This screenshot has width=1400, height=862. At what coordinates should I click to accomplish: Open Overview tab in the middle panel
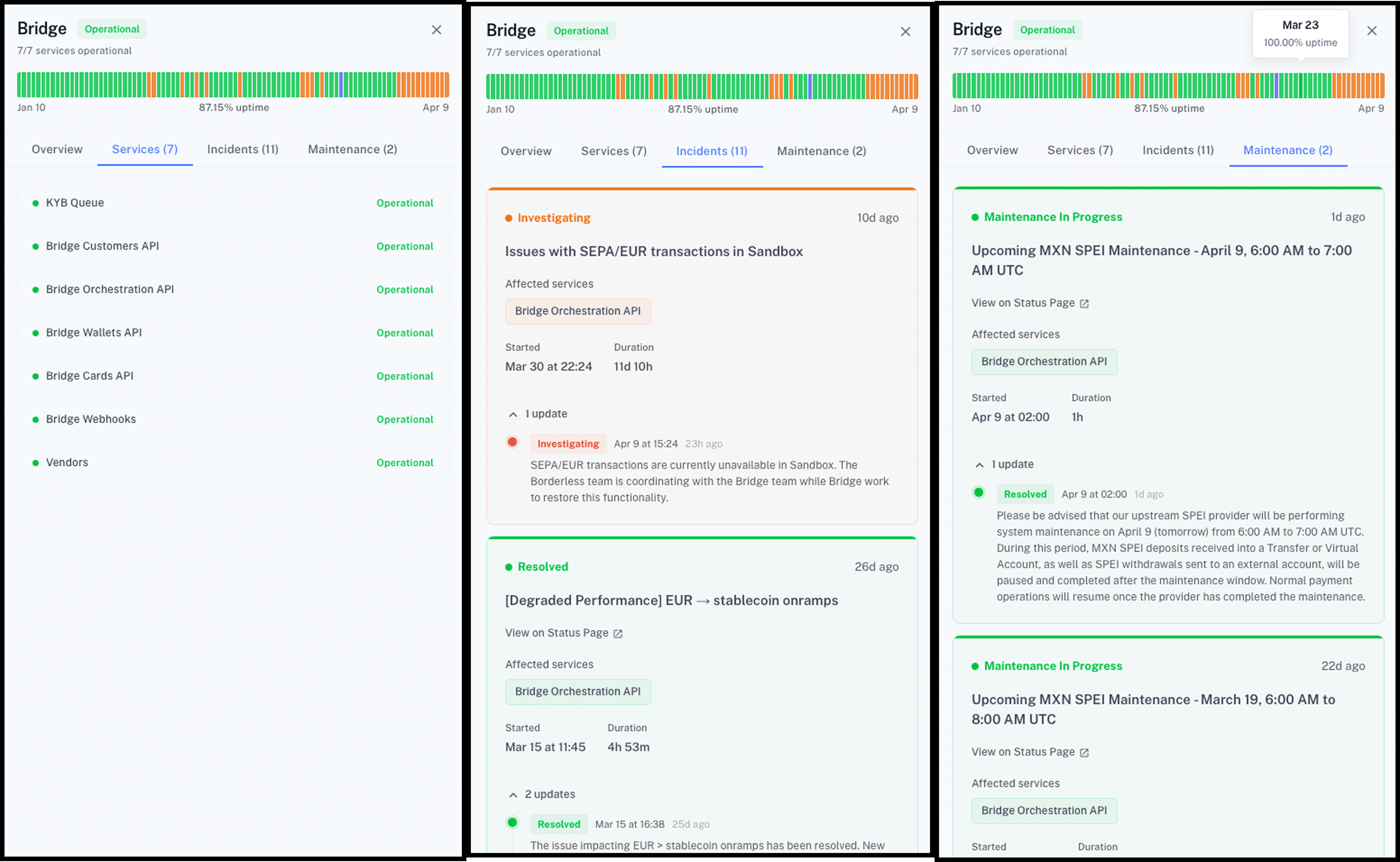pos(526,151)
